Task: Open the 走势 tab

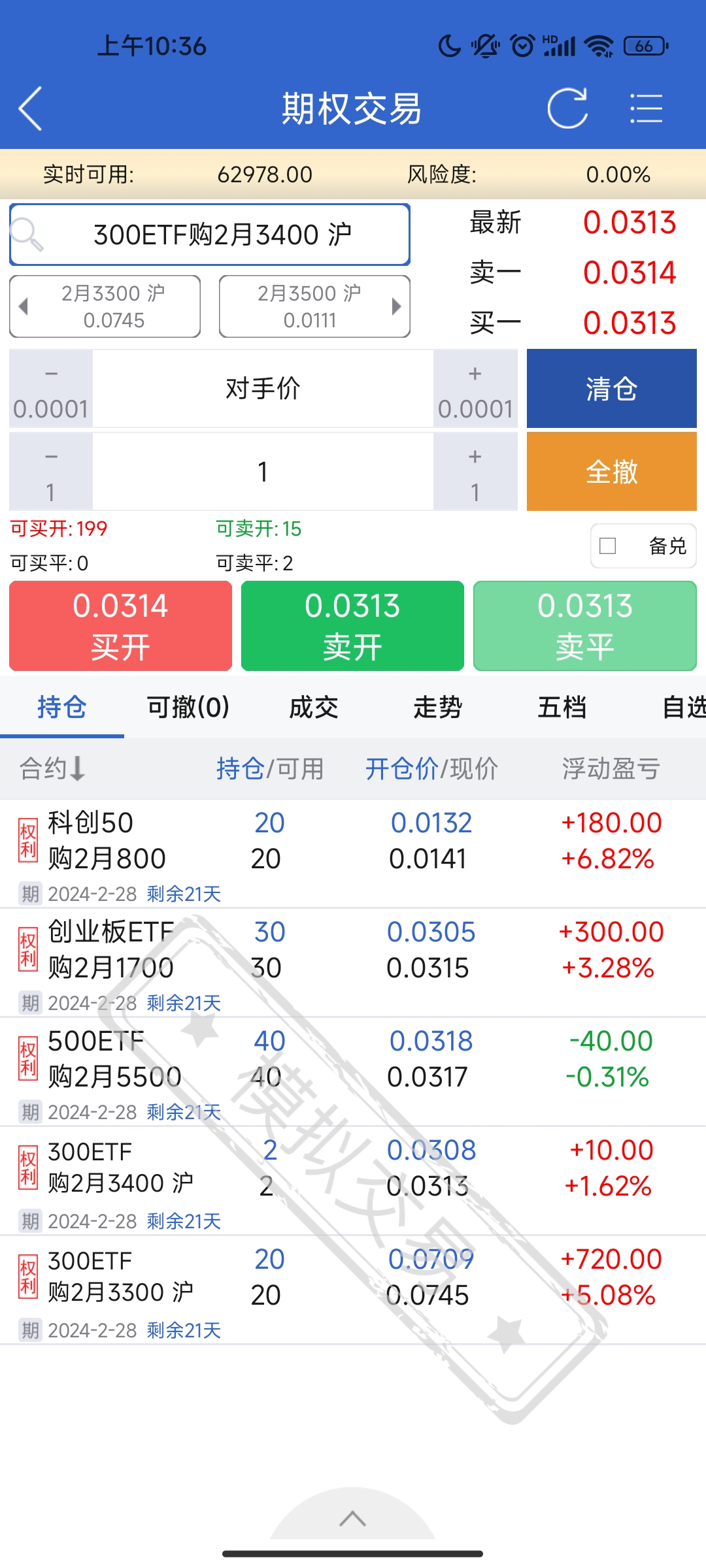Action: [x=437, y=708]
